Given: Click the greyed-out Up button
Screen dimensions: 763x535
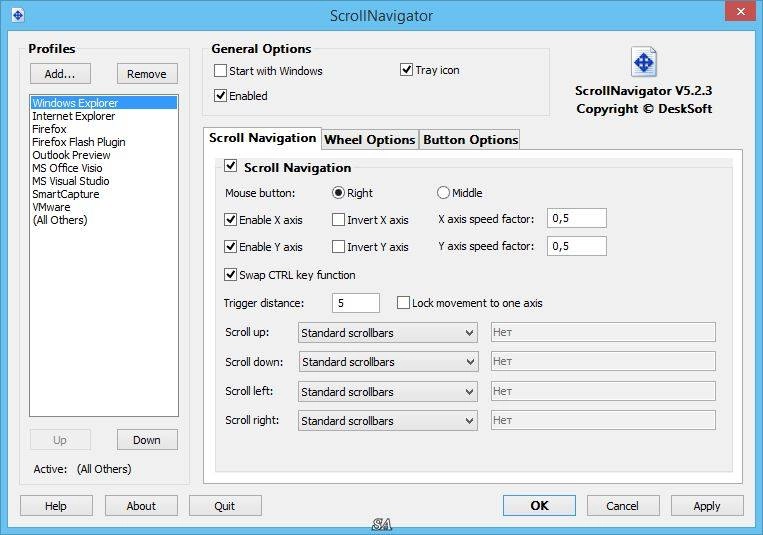Looking at the screenshot, I should (60, 440).
